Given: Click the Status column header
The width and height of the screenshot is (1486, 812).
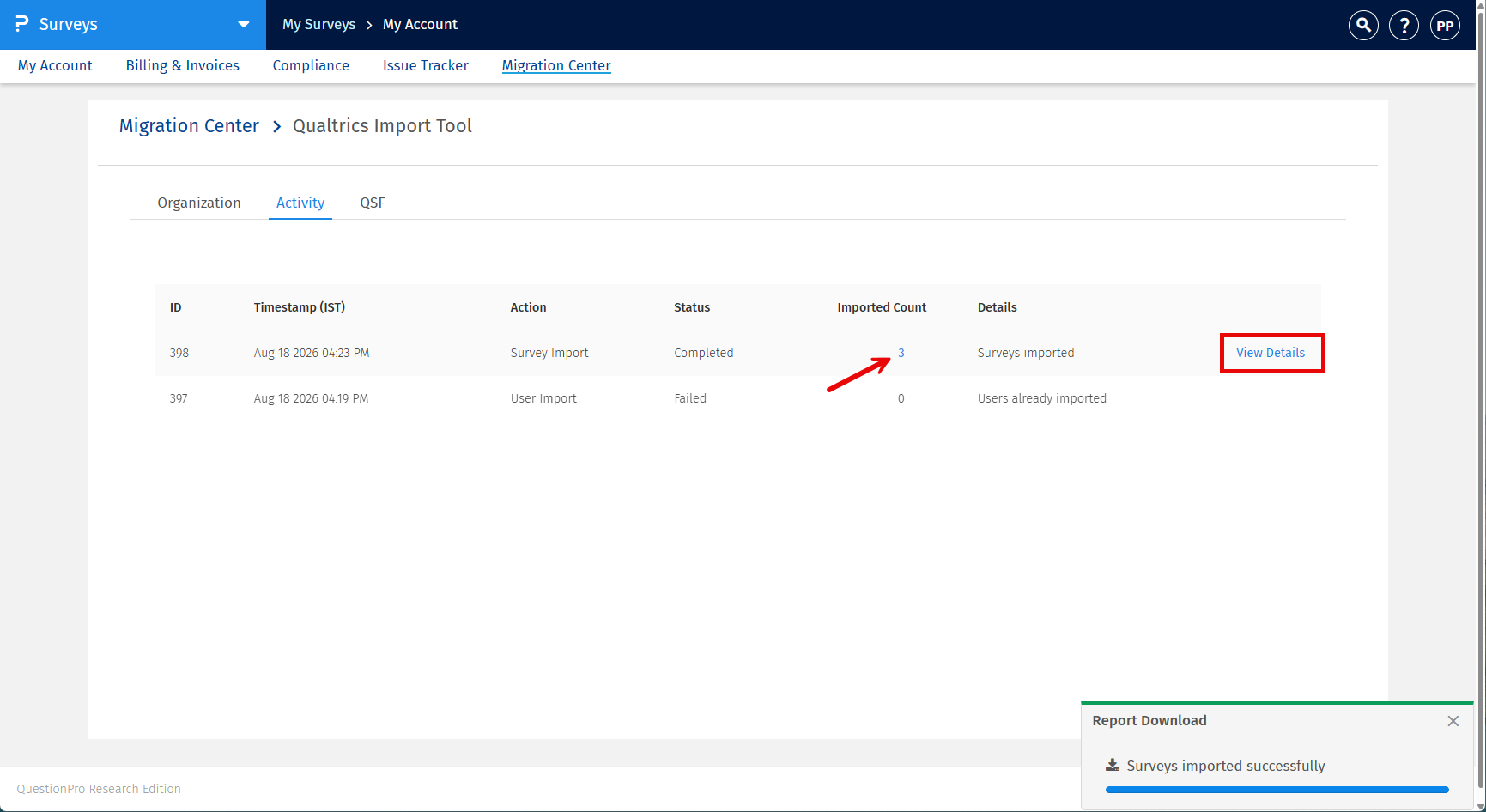Looking at the screenshot, I should point(692,307).
